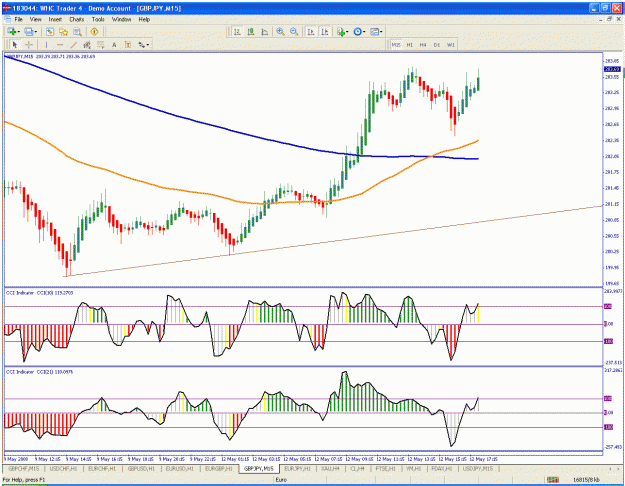Open the Strategy Tester magnifier icon
The width and height of the screenshot is (625, 486).
click(x=77, y=31)
